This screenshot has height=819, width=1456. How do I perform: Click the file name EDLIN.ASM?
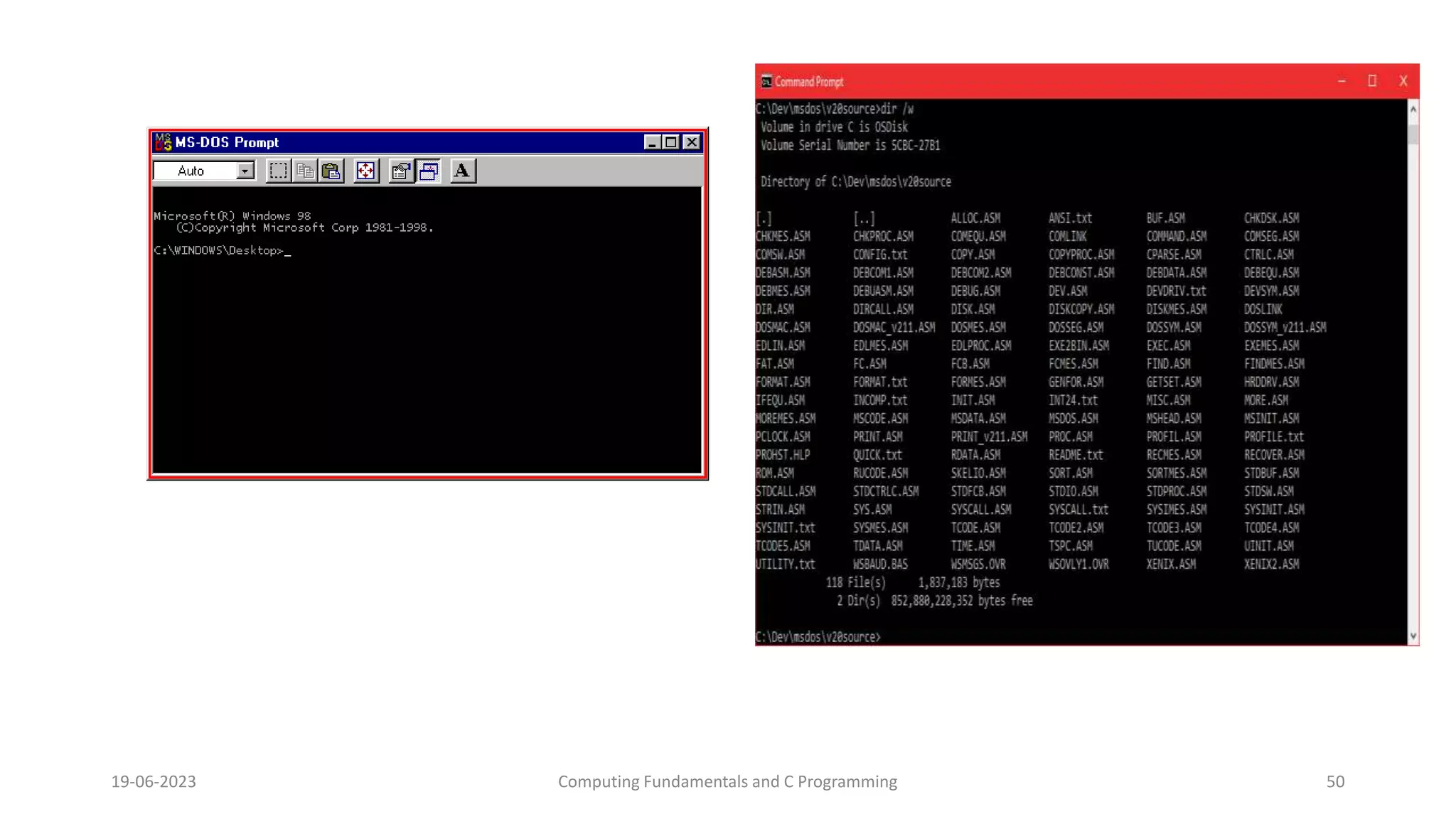780,346
